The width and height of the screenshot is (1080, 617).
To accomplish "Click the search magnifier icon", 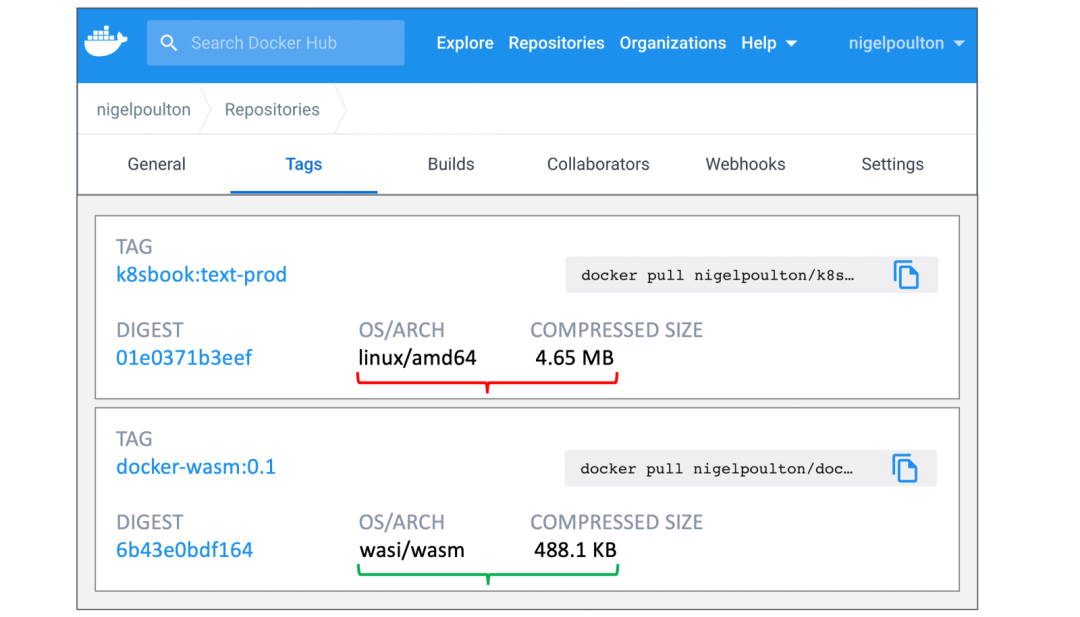I will 169,43.
